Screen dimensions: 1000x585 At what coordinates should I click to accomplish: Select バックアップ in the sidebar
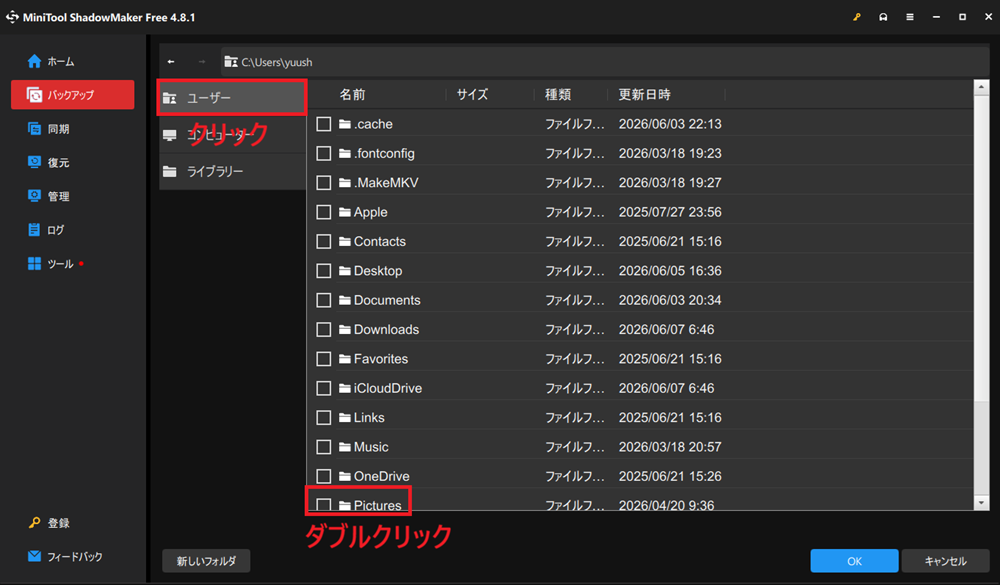pos(73,95)
